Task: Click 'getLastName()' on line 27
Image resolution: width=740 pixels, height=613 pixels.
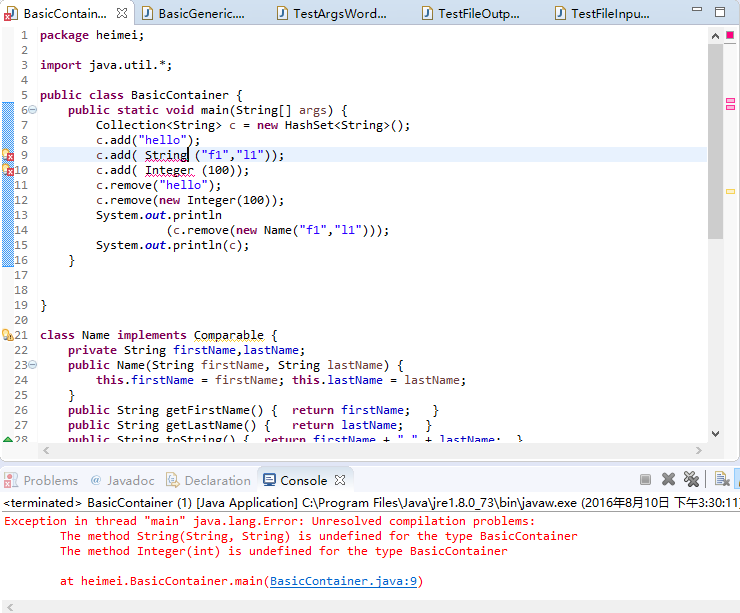Action: (211, 425)
